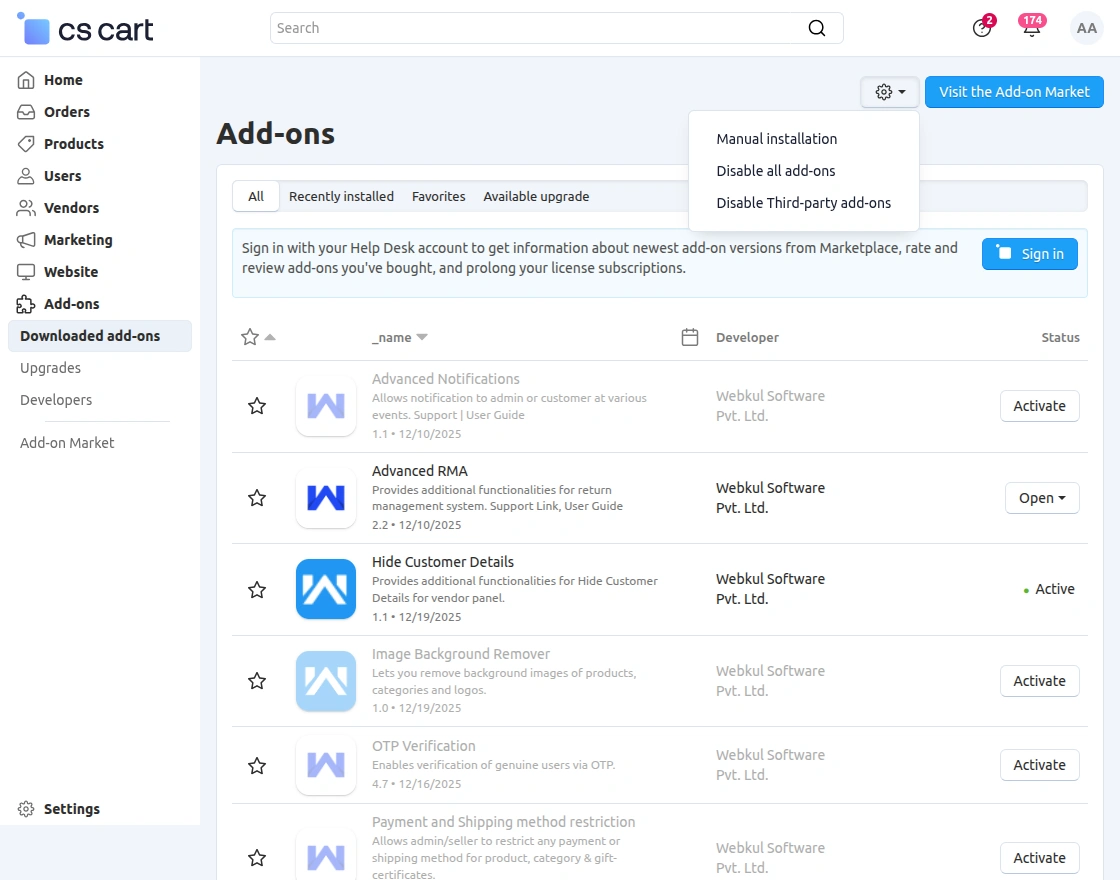Click the Orders inbox icon
1120x880 pixels.
[x=26, y=112]
